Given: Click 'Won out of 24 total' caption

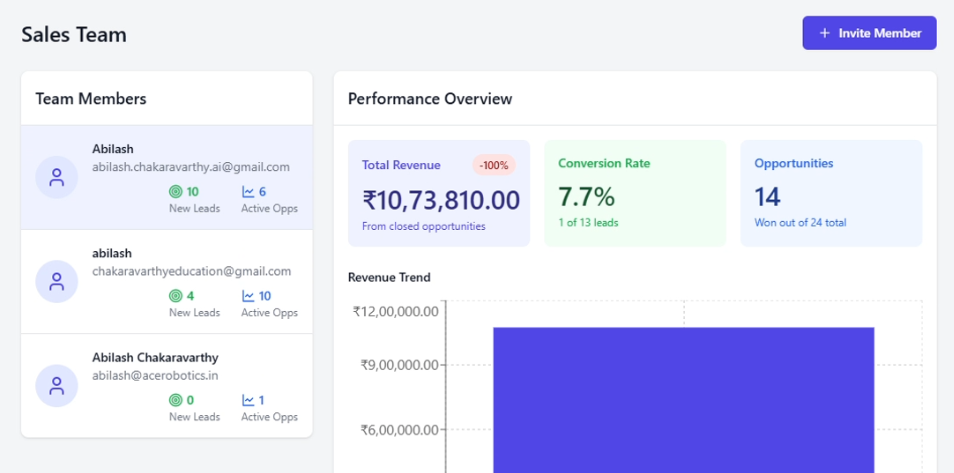Looking at the screenshot, I should click(800, 223).
